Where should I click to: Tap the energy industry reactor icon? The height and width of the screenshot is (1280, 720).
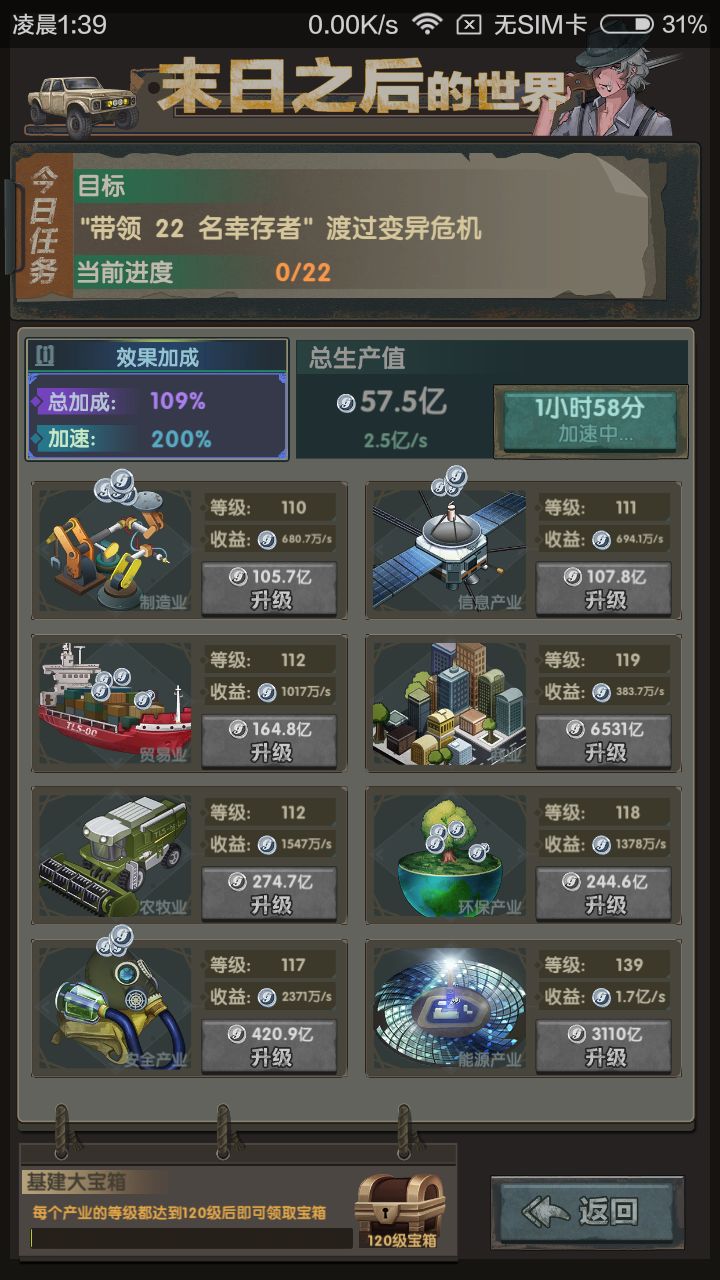tap(449, 1007)
